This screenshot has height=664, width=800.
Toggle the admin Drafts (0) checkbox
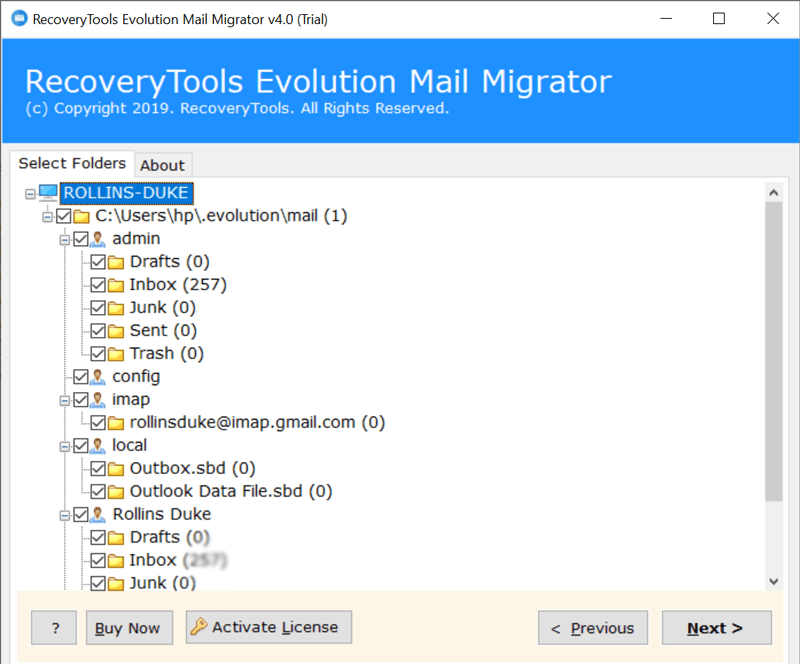98,262
